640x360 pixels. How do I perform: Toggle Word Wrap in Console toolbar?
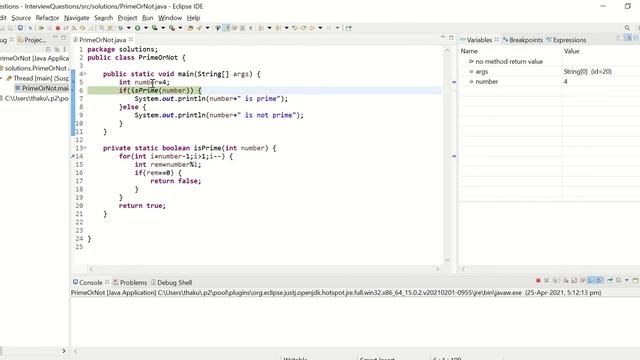click(582, 280)
